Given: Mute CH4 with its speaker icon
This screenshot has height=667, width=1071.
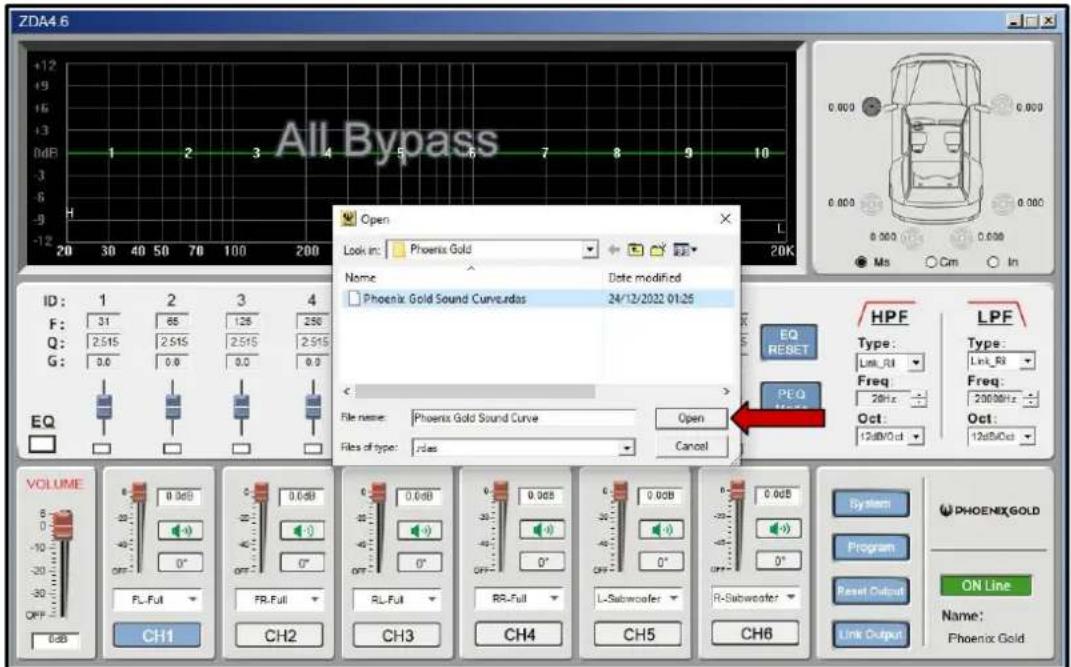Looking at the screenshot, I should click(x=542, y=529).
